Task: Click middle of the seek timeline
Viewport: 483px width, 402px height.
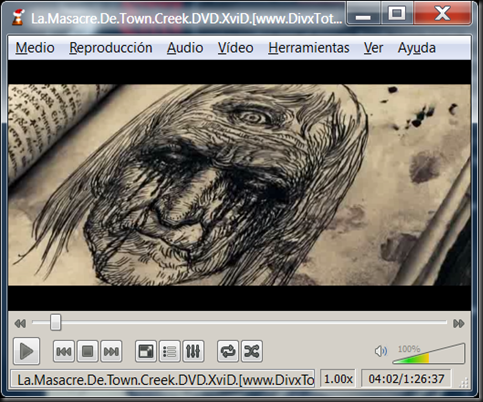Action: [x=239, y=322]
